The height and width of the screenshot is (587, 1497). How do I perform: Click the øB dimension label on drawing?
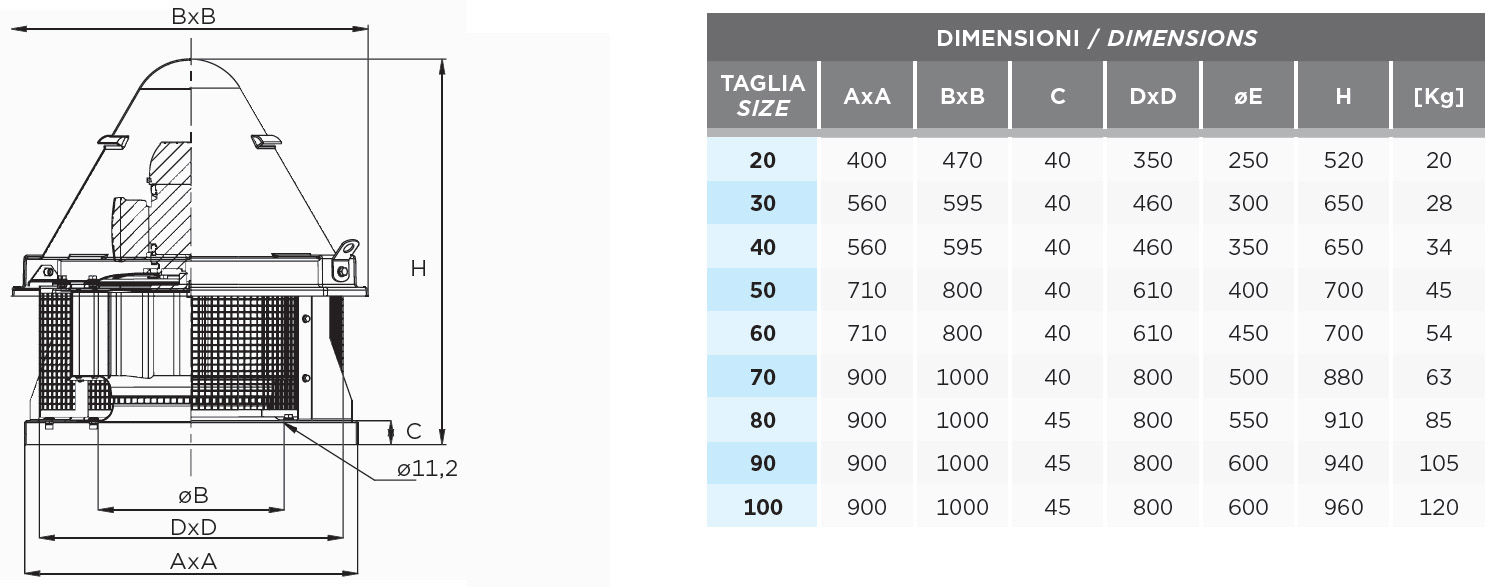pyautogui.click(x=193, y=495)
